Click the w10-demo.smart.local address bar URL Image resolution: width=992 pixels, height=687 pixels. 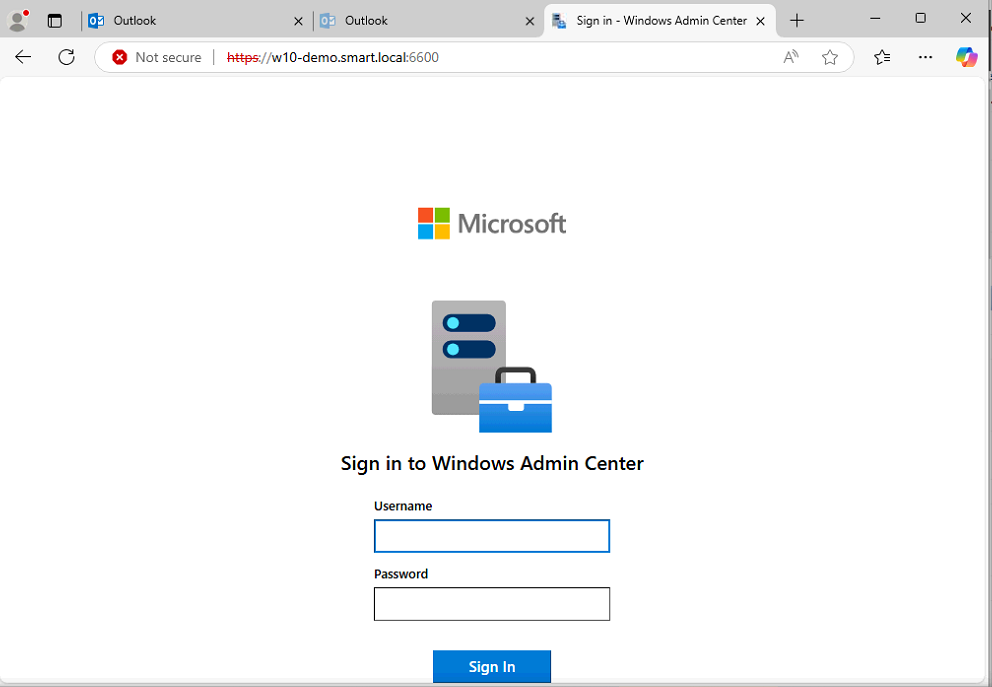point(333,58)
